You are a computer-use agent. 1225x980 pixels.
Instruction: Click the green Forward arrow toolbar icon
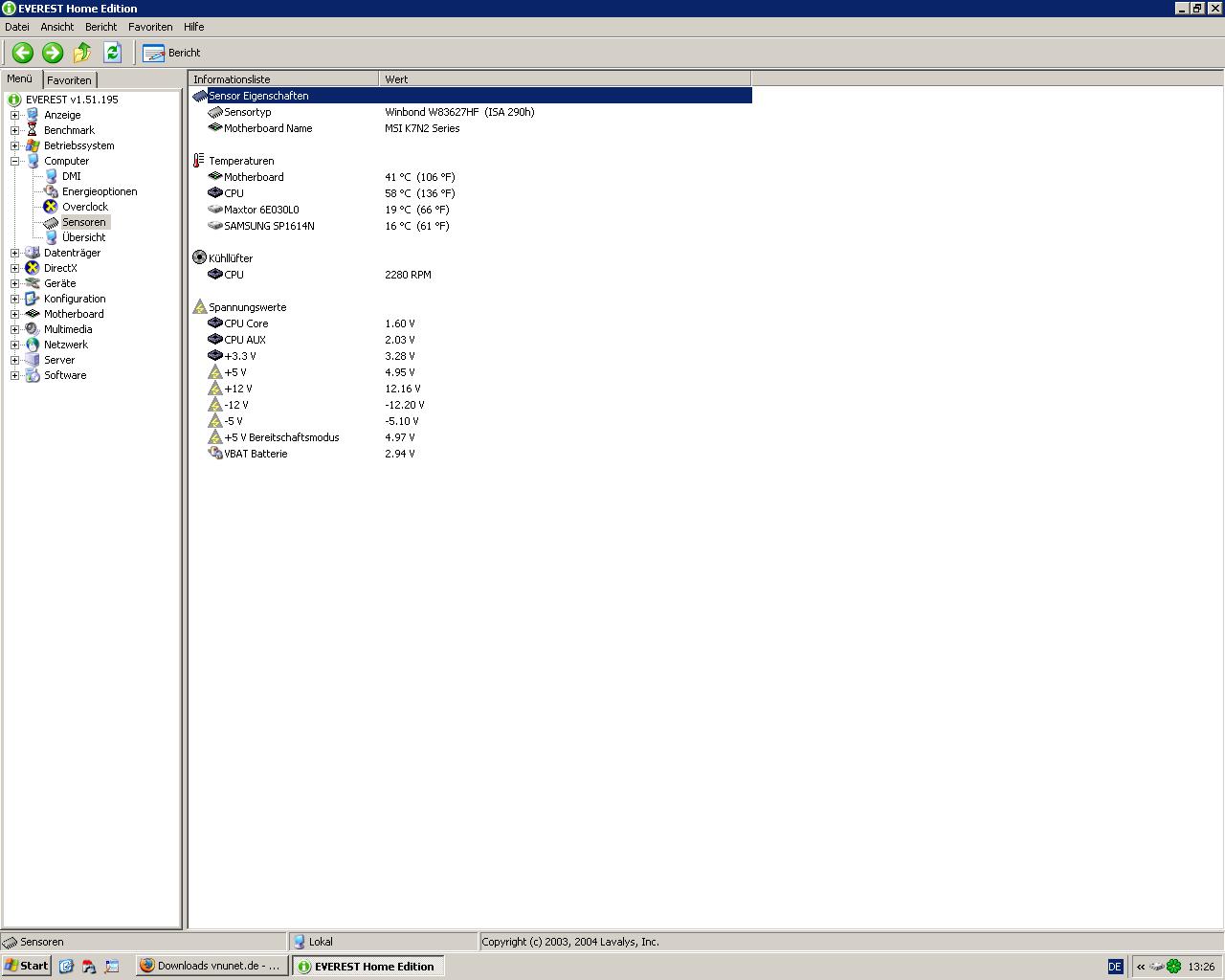[x=53, y=53]
